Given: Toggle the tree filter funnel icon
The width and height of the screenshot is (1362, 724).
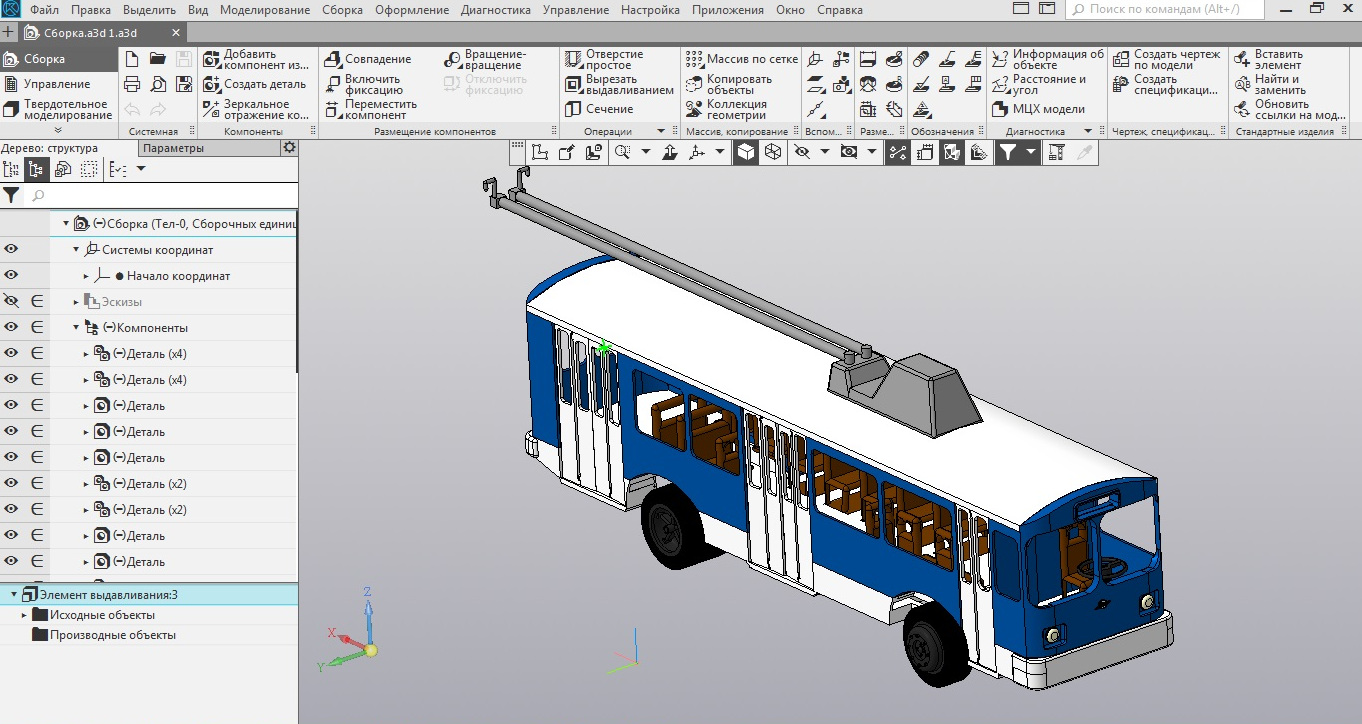Looking at the screenshot, I should (11, 195).
